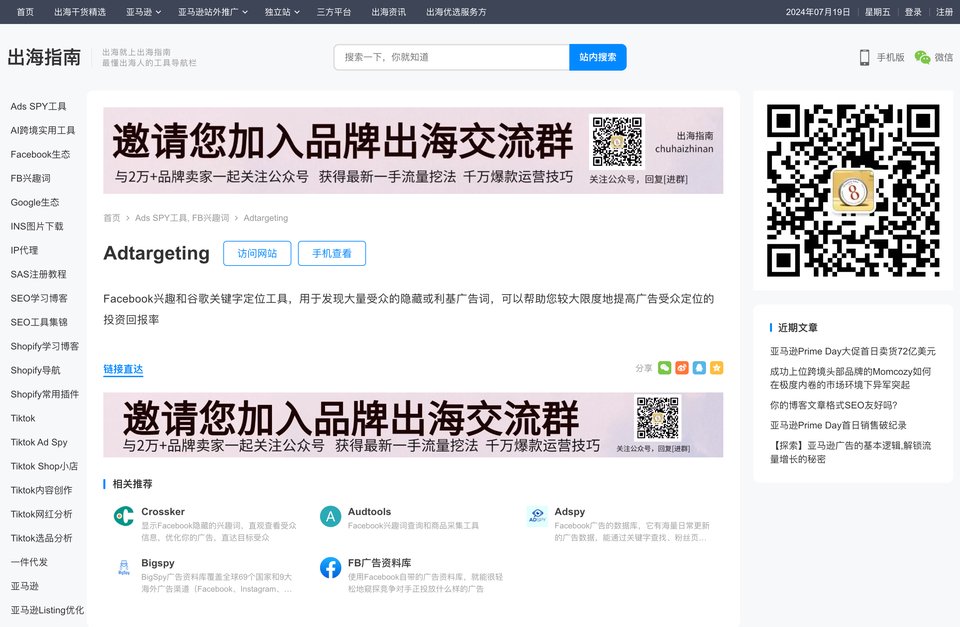
Task: Click the 访问网站 button
Action: click(257, 253)
